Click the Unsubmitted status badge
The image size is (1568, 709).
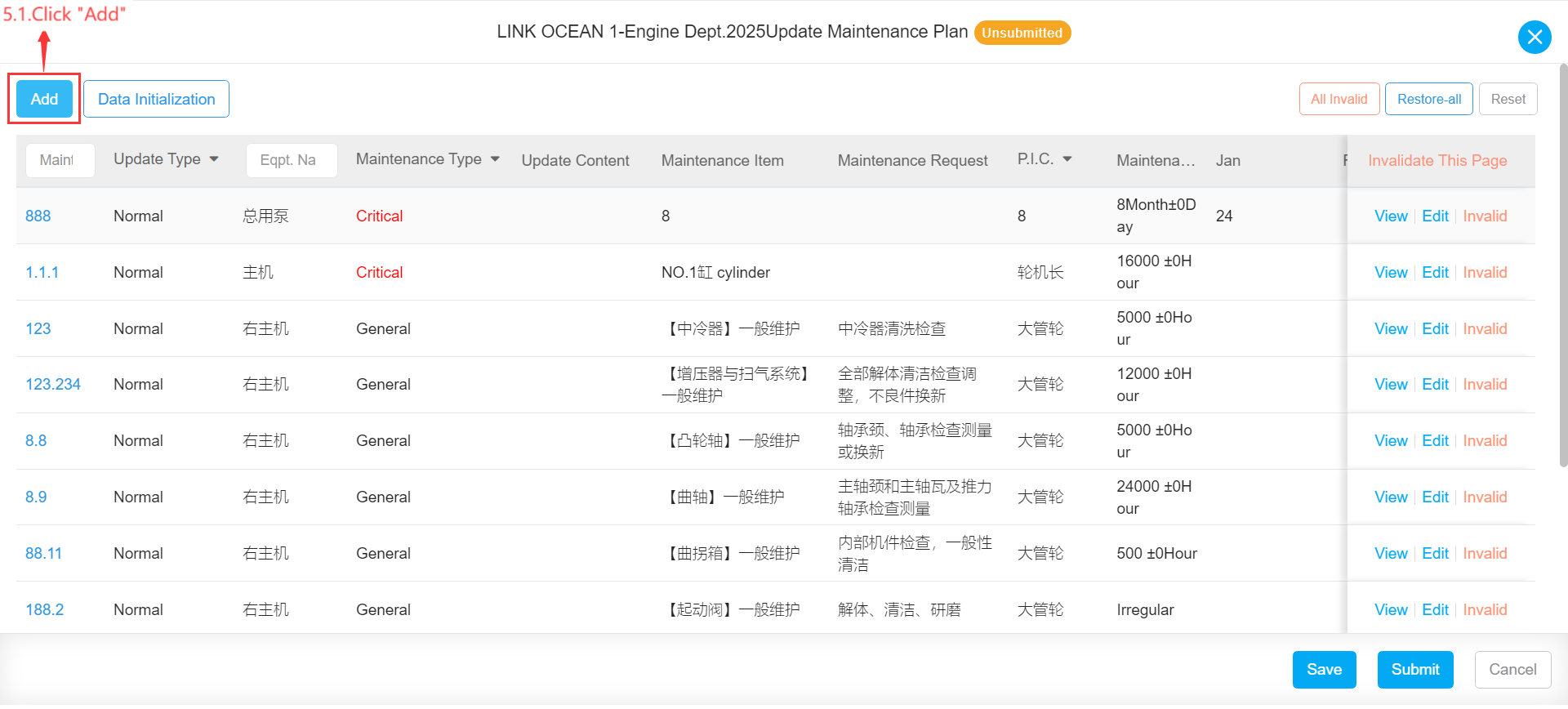tap(1022, 33)
